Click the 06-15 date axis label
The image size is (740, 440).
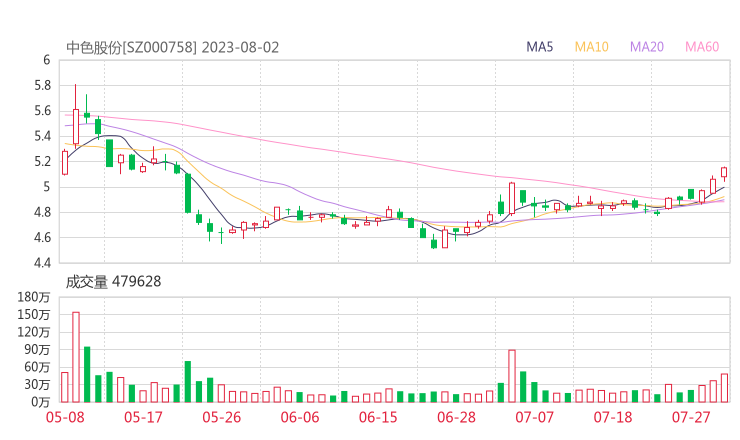coord(378,417)
